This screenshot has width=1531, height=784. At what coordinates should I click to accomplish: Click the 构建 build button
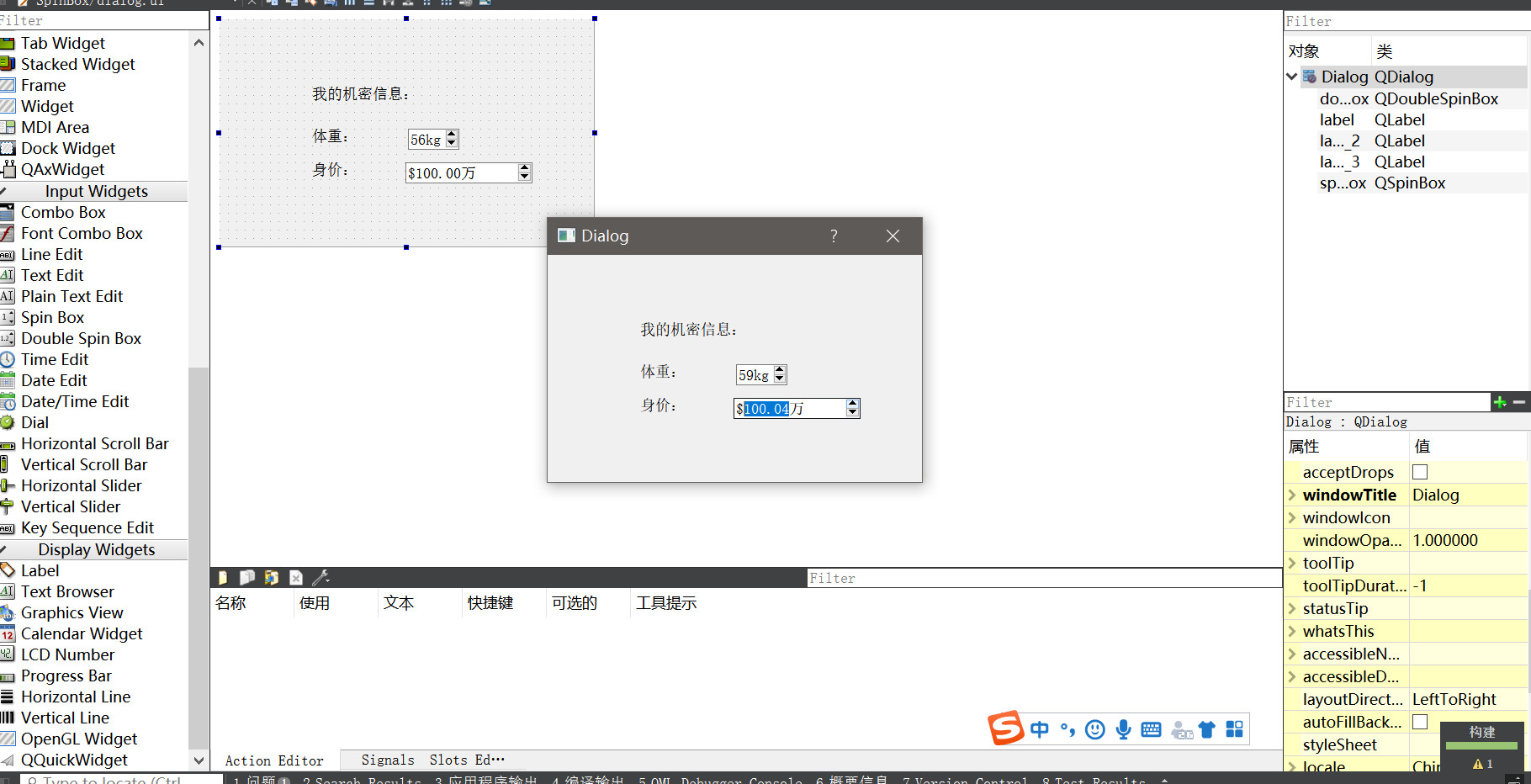[1481, 733]
